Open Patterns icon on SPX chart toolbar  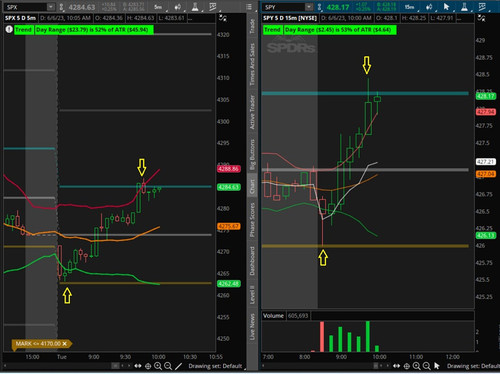tap(213, 7)
